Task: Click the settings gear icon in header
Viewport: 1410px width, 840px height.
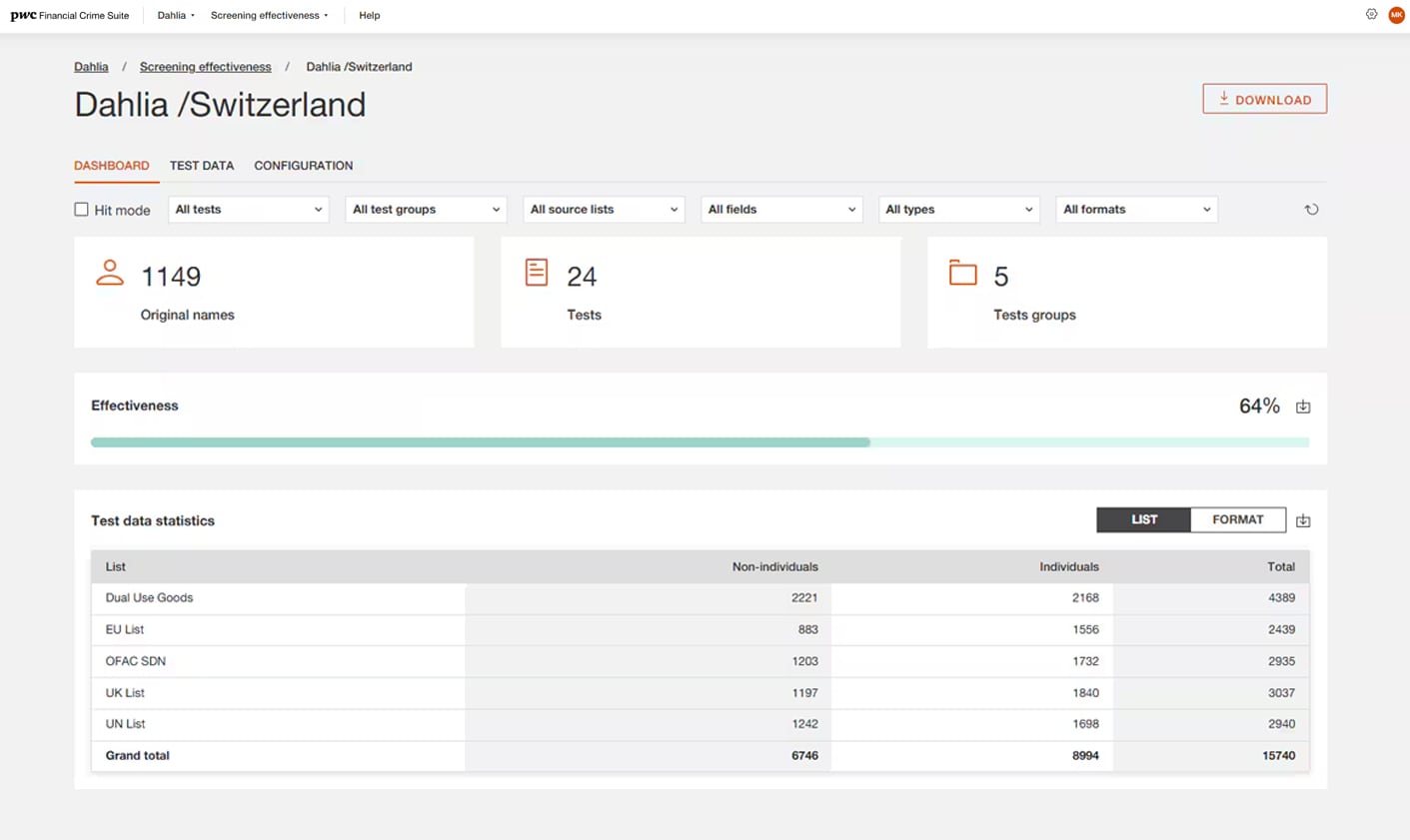Action: coord(1371,14)
